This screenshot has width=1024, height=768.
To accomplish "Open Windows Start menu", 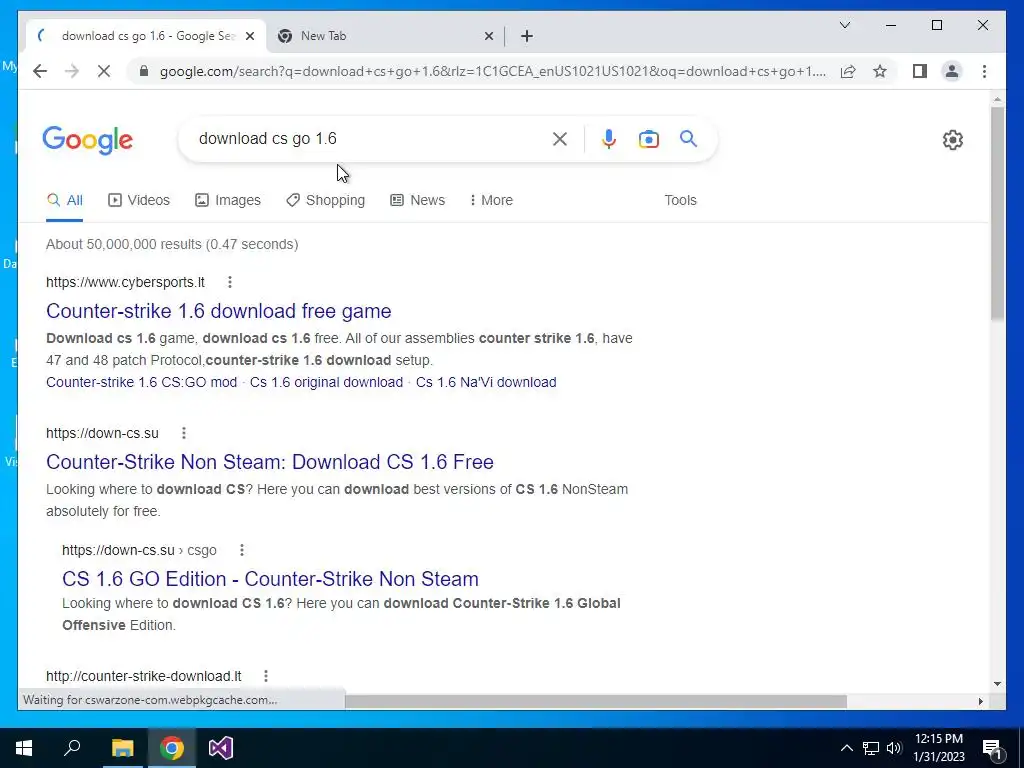I will pos(24,748).
